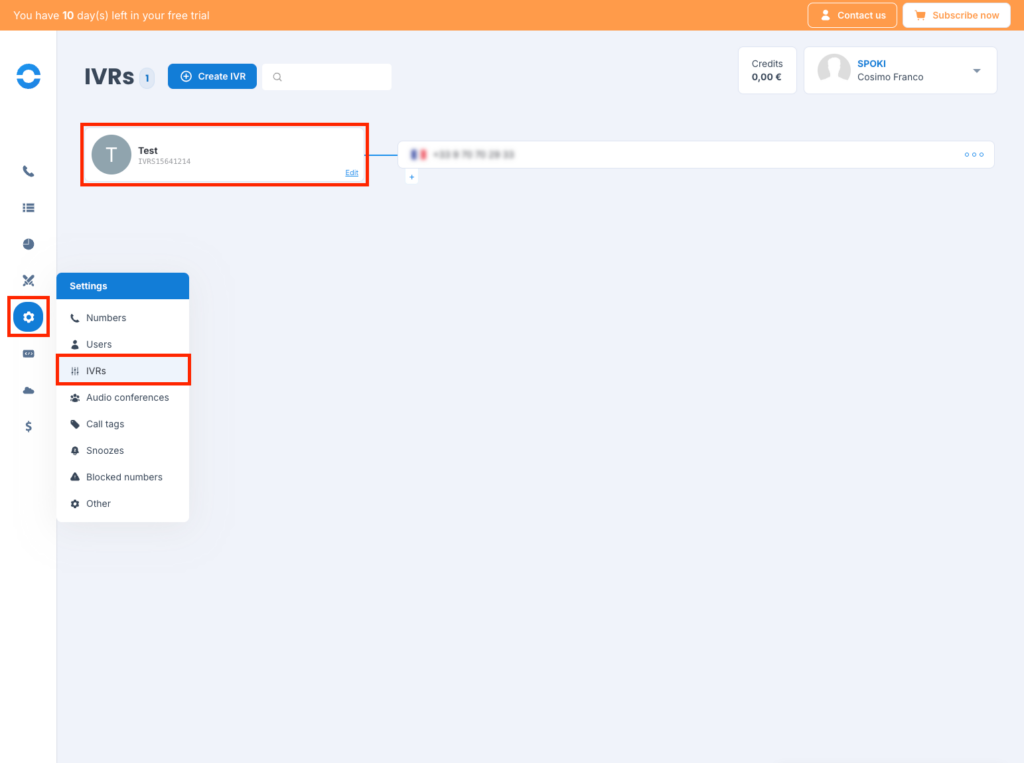Viewport: 1024px width, 763px height.
Task: Open the pie chart statistics icon
Action: click(x=28, y=244)
